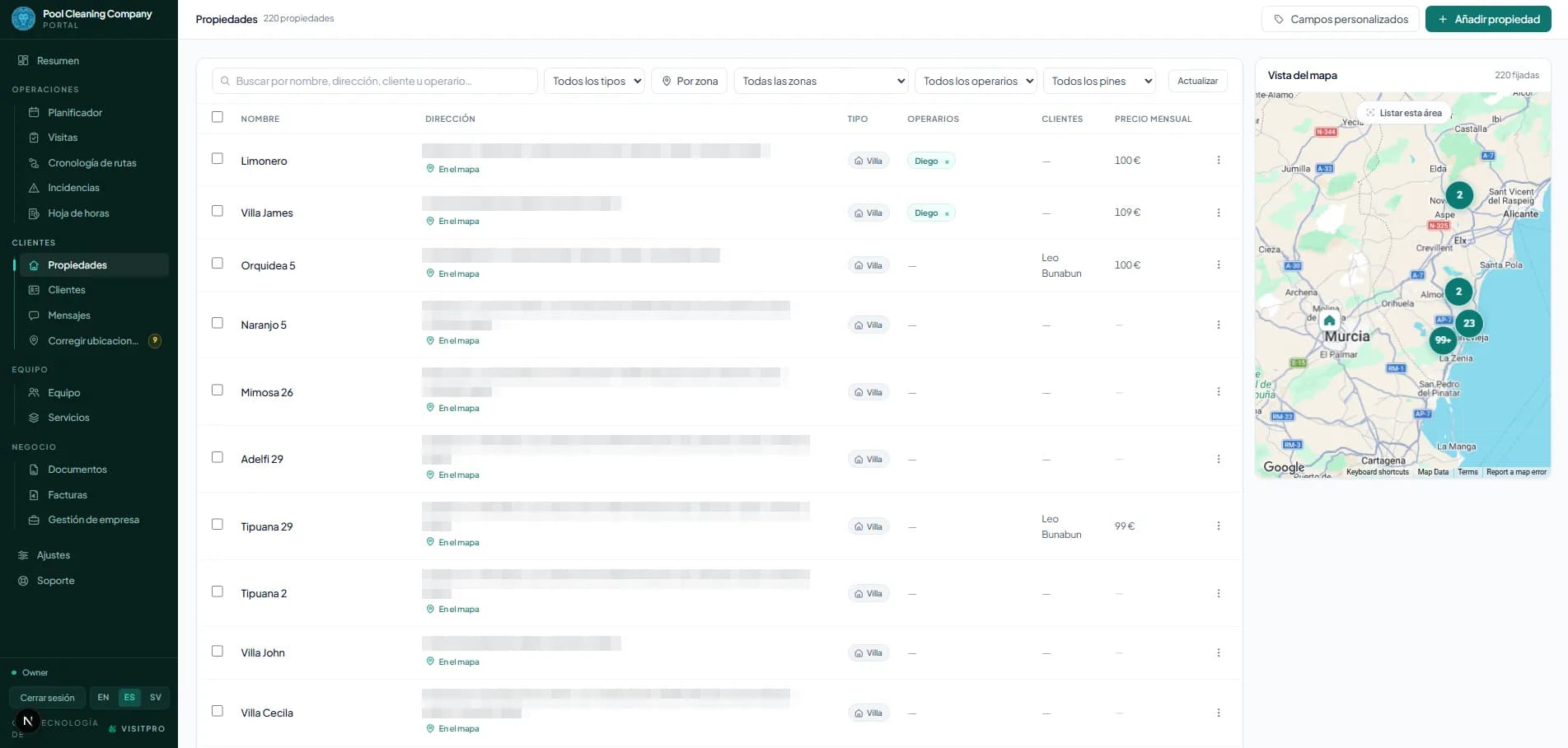Check the Limonero row checkbox

tap(218, 158)
